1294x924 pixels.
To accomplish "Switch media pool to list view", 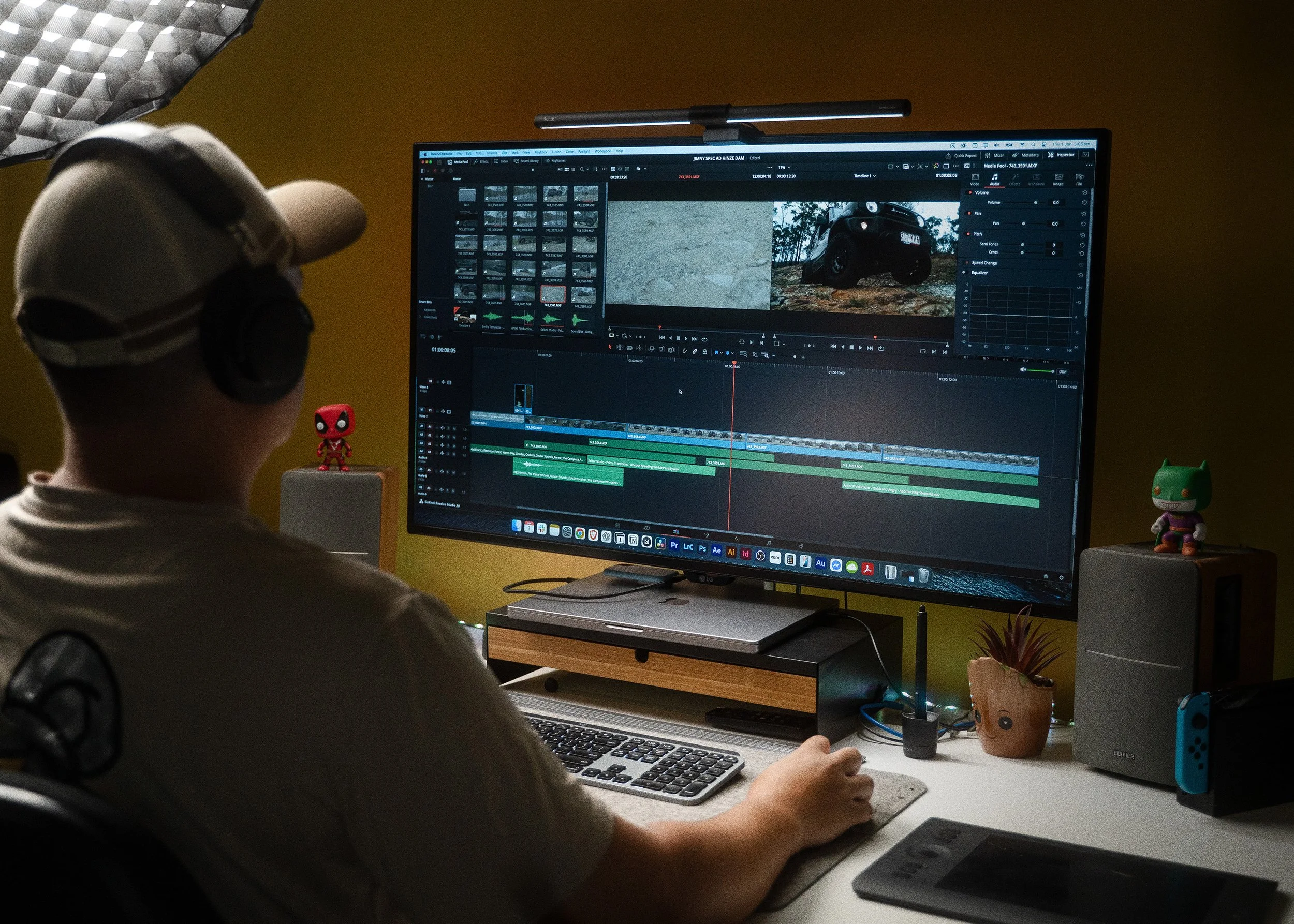I will pos(574,170).
